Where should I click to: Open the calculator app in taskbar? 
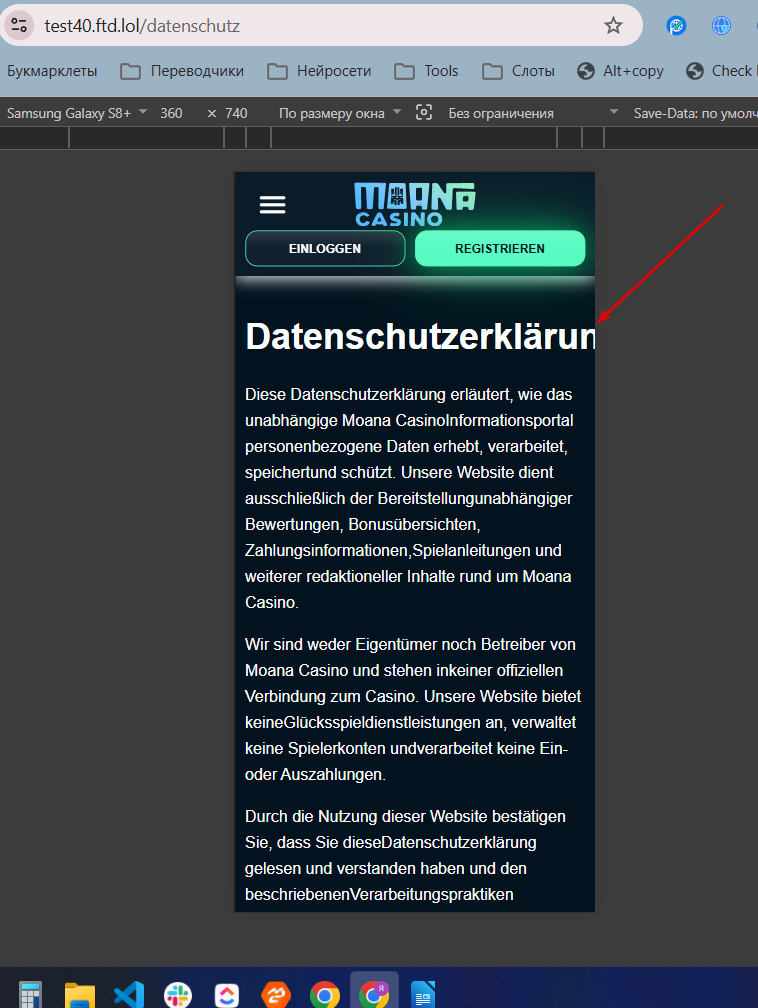30,994
